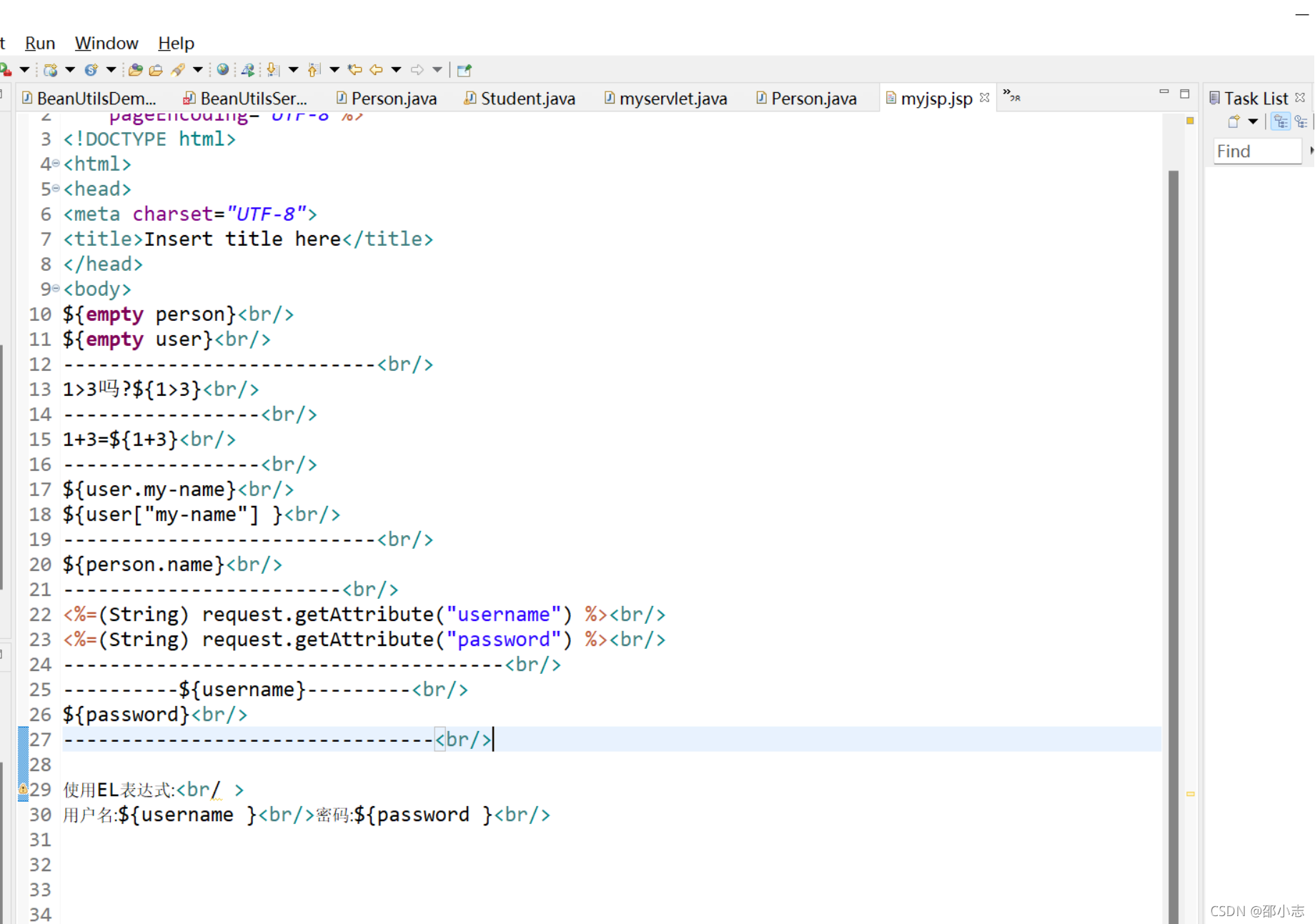Open the Run menu

40,43
